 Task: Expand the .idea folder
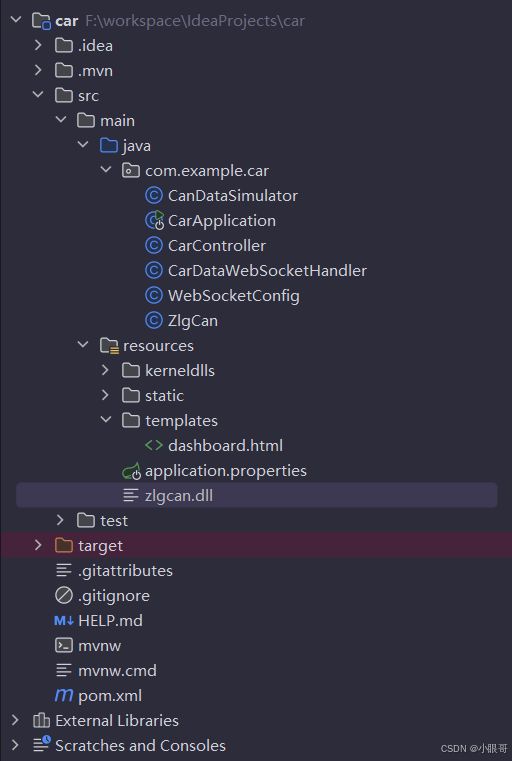[x=38, y=46]
